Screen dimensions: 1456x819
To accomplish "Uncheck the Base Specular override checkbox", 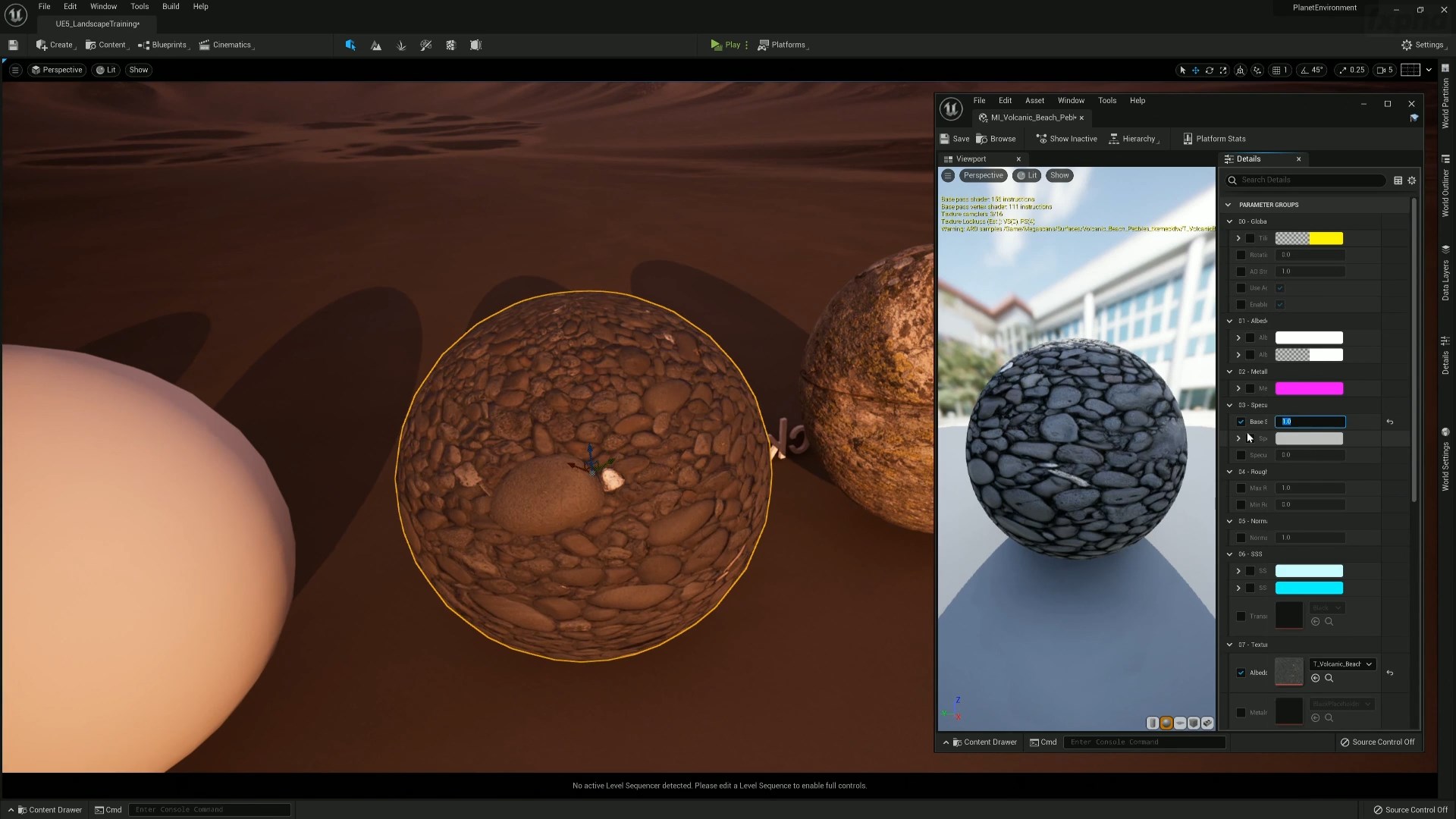I will pos(1241,422).
